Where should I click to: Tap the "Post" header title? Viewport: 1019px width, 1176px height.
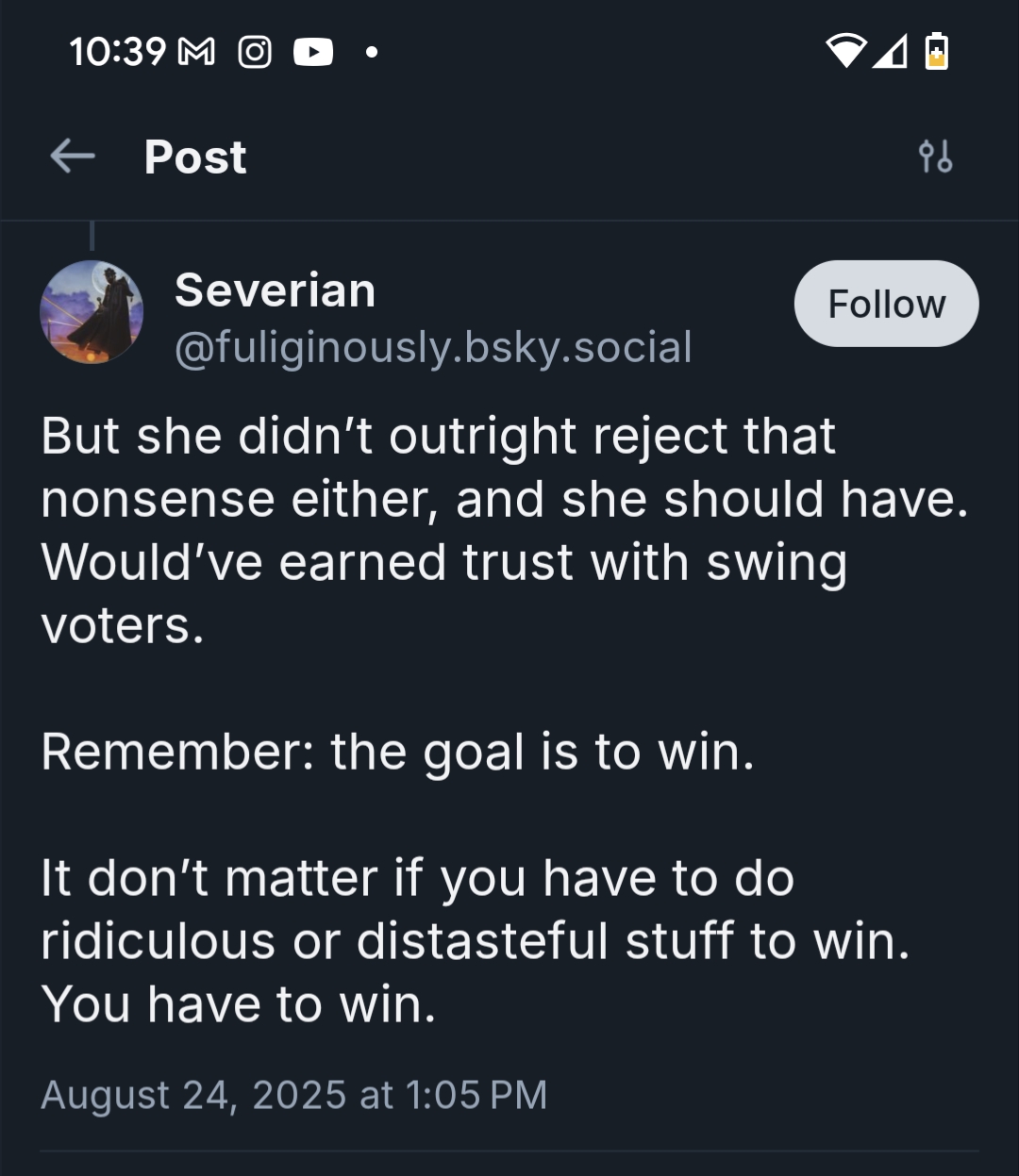pos(195,157)
